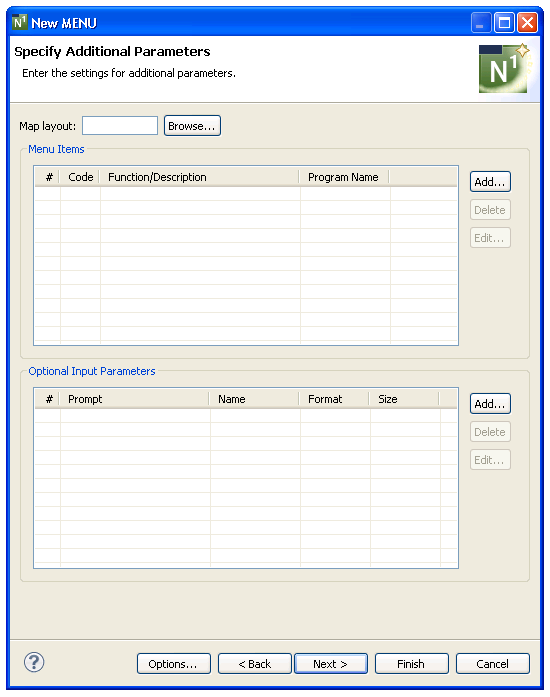This screenshot has height=697, width=550.
Task: Minimize the New MENU window
Action: click(x=481, y=22)
